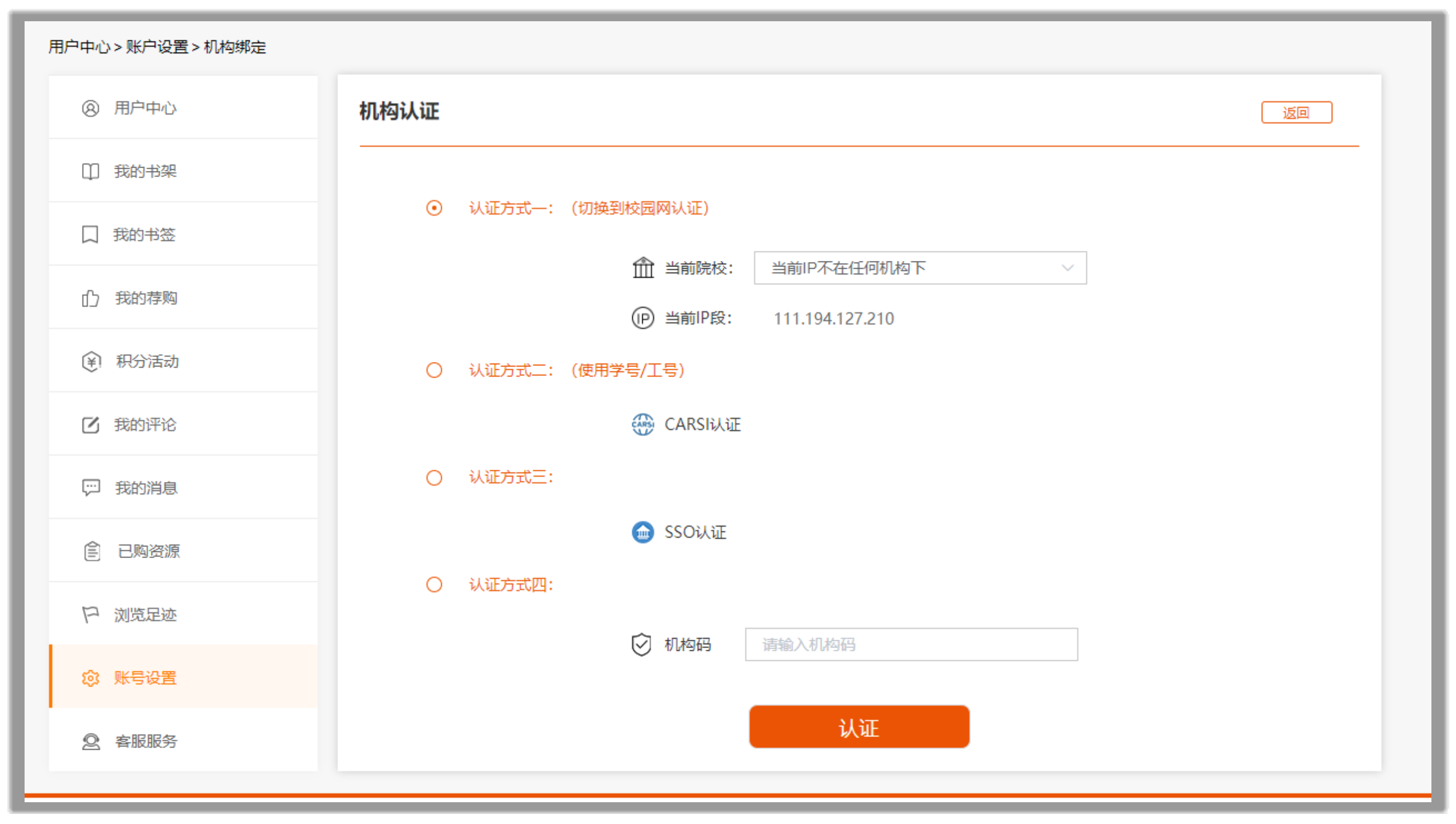Click the book icon for 我的书架
Viewport: 1456px width, 824px height.
(90, 172)
